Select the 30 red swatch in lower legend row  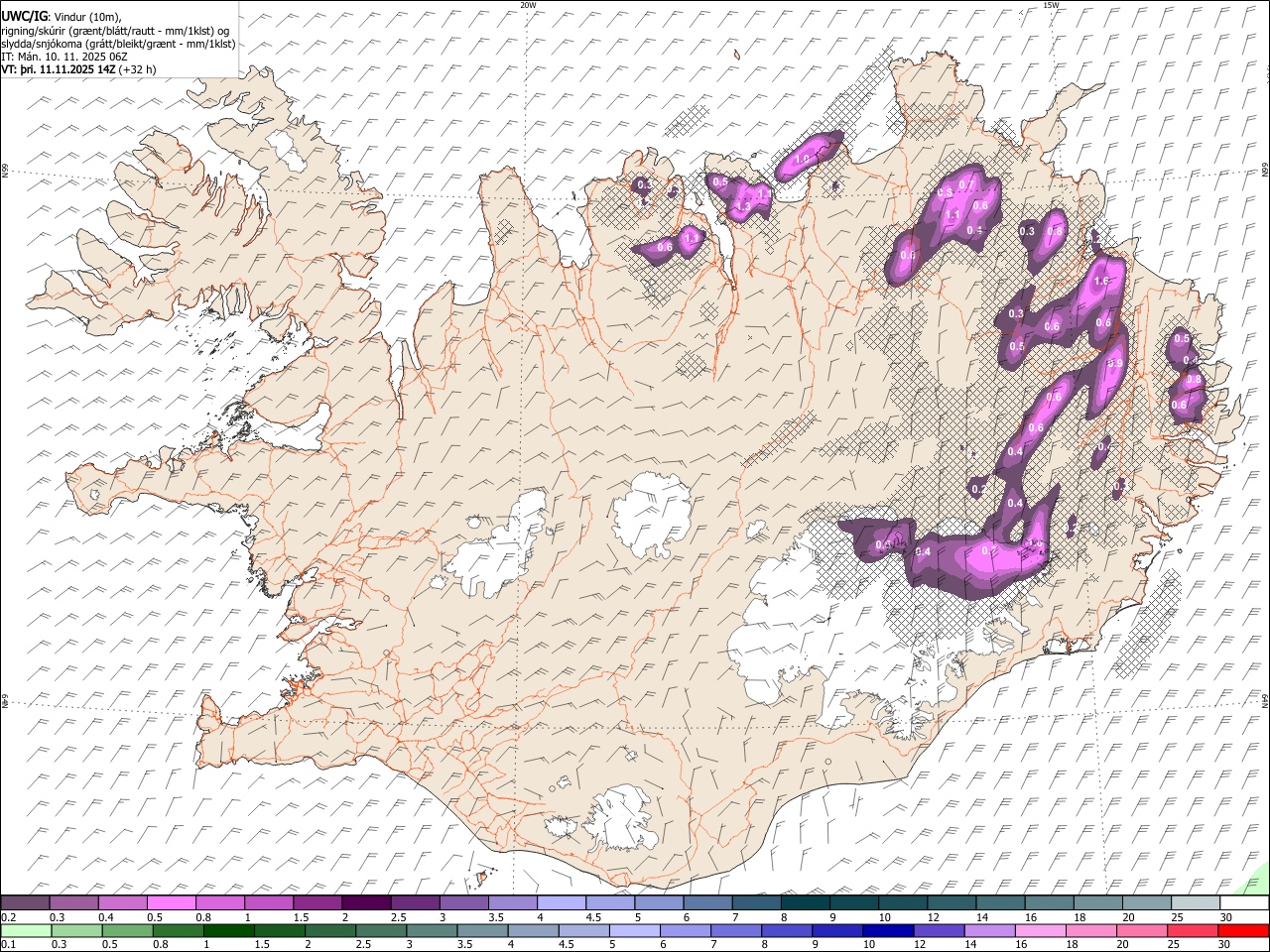pyautogui.click(x=1242, y=930)
